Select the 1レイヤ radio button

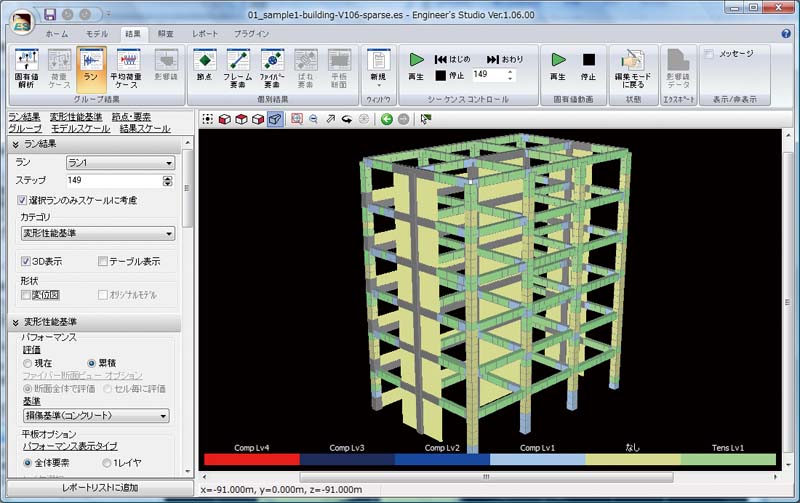(106, 463)
